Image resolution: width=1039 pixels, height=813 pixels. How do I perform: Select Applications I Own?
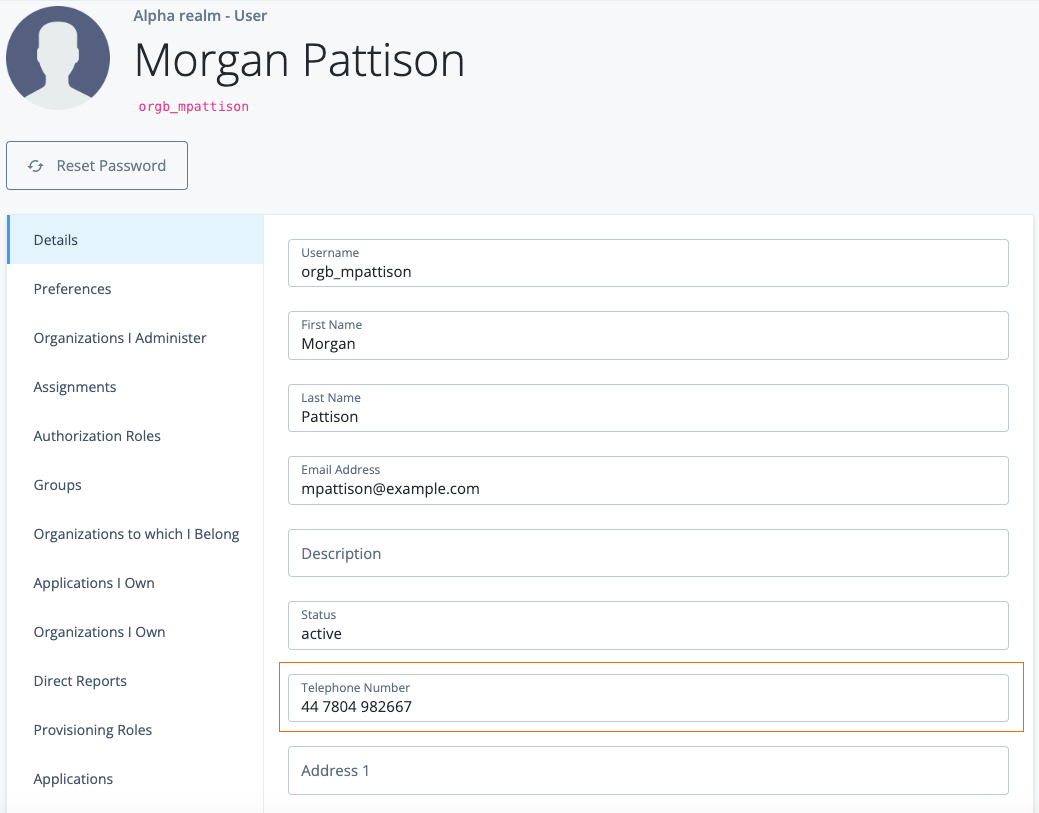point(93,583)
